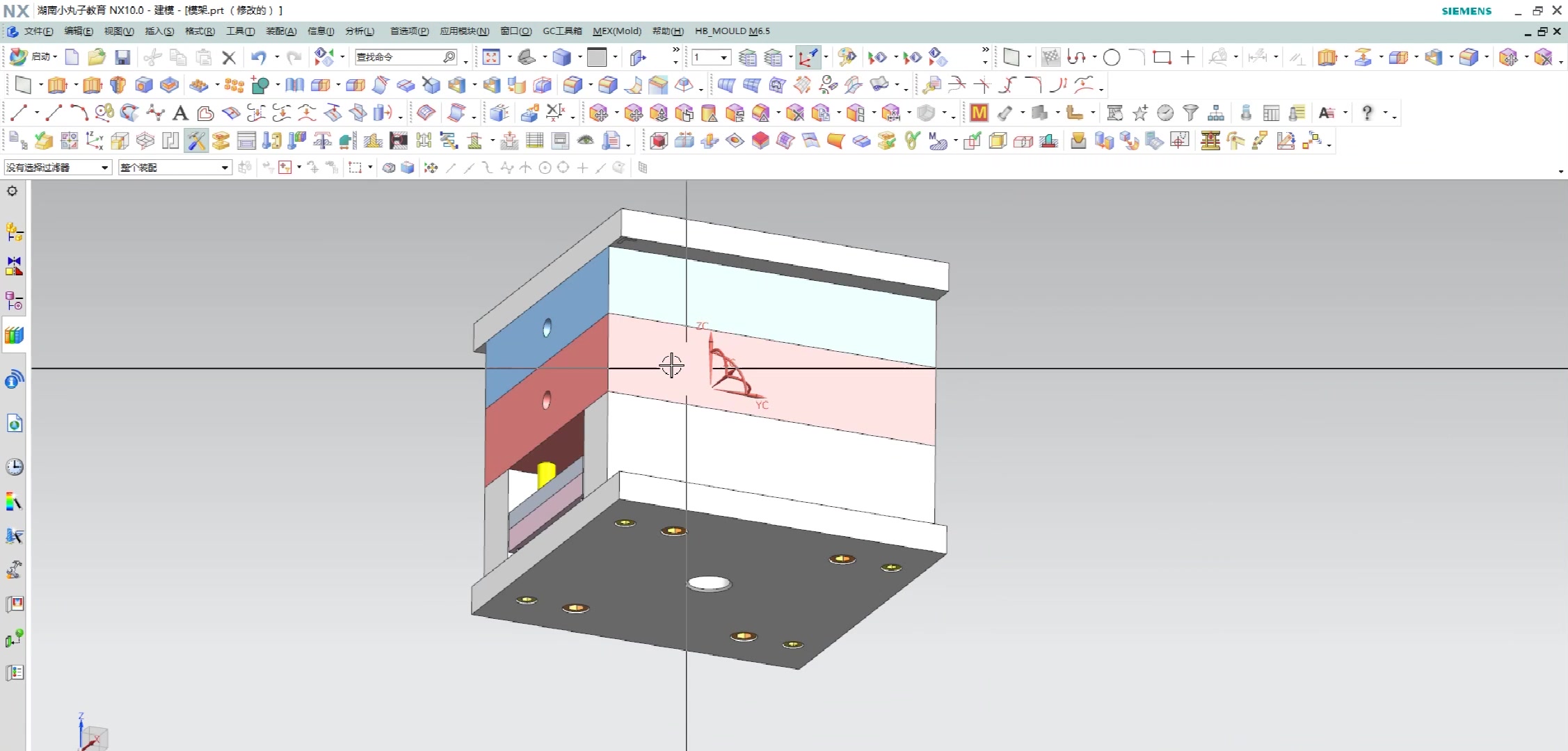Select the blue plate side face with hole
This screenshot has height=751, width=1568.
547,327
